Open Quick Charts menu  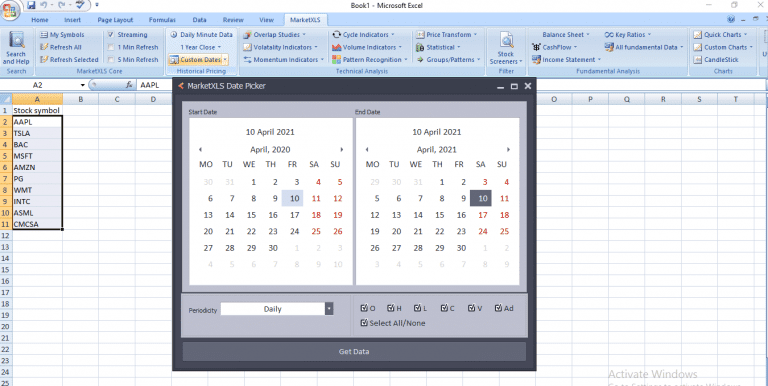click(720, 35)
